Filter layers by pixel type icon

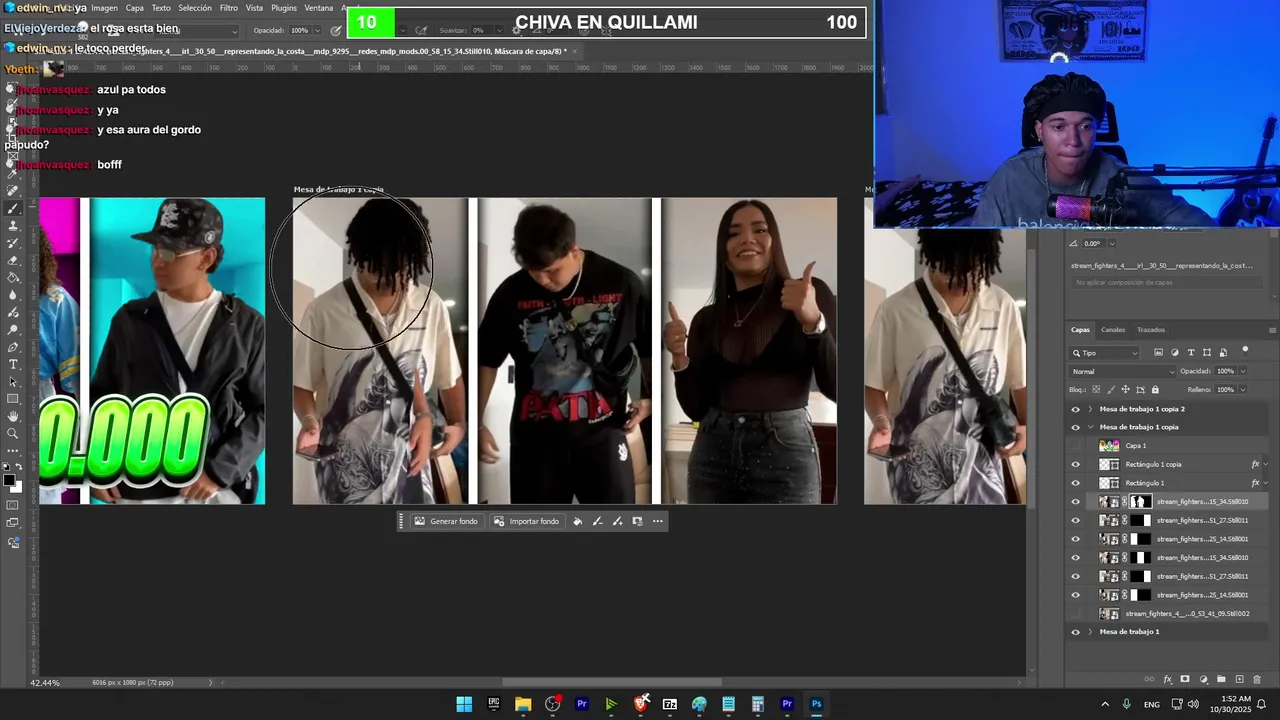1159,353
